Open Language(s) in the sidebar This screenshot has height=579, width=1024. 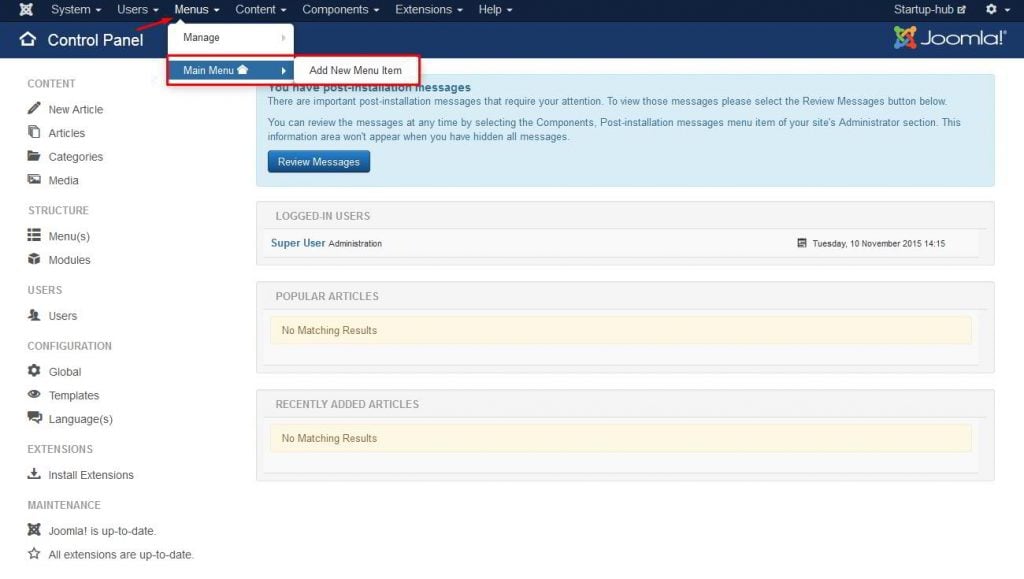pyautogui.click(x=80, y=419)
